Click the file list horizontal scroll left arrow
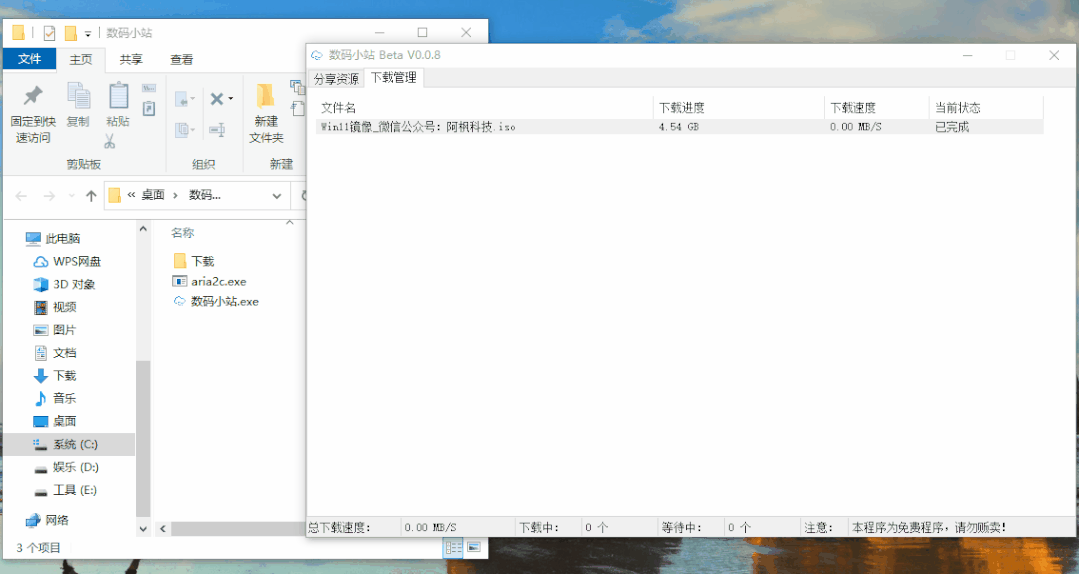Screen dimensions: 1079x574 163,529
